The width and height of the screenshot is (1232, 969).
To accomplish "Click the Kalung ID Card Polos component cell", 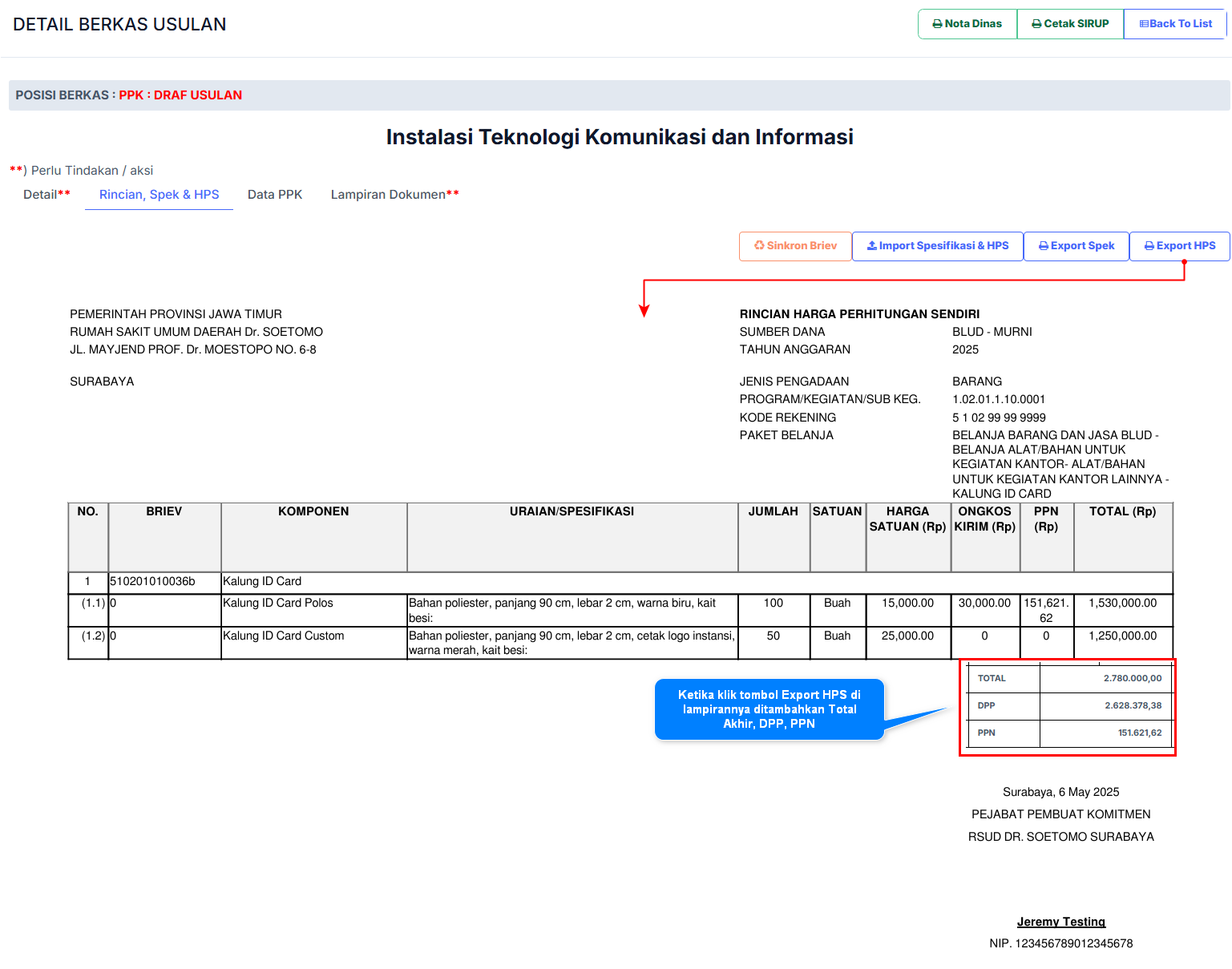I will pyautogui.click(x=277, y=604).
